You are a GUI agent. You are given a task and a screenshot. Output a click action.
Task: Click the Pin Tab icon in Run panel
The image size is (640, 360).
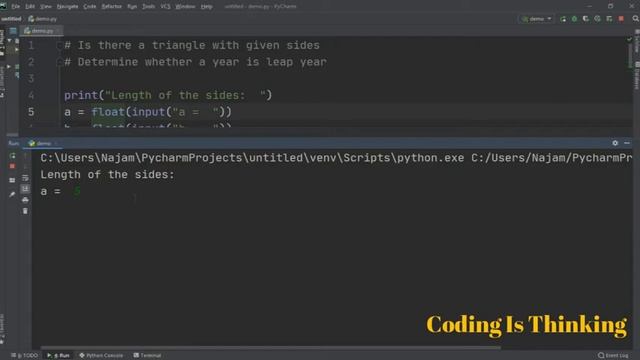(12, 194)
